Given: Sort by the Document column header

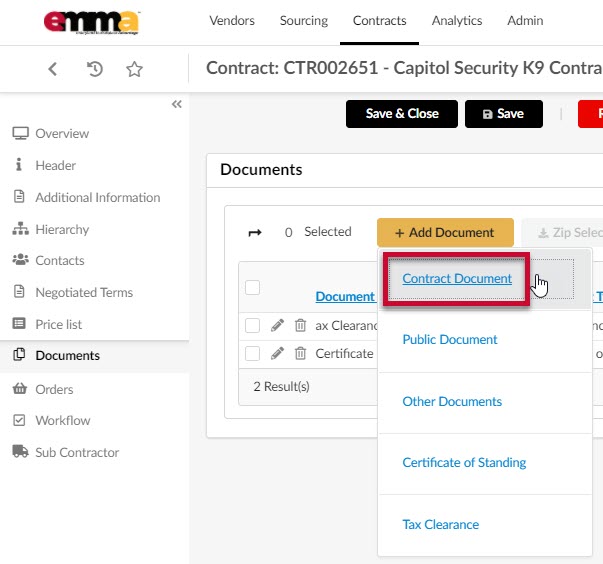Looking at the screenshot, I should 345,296.
